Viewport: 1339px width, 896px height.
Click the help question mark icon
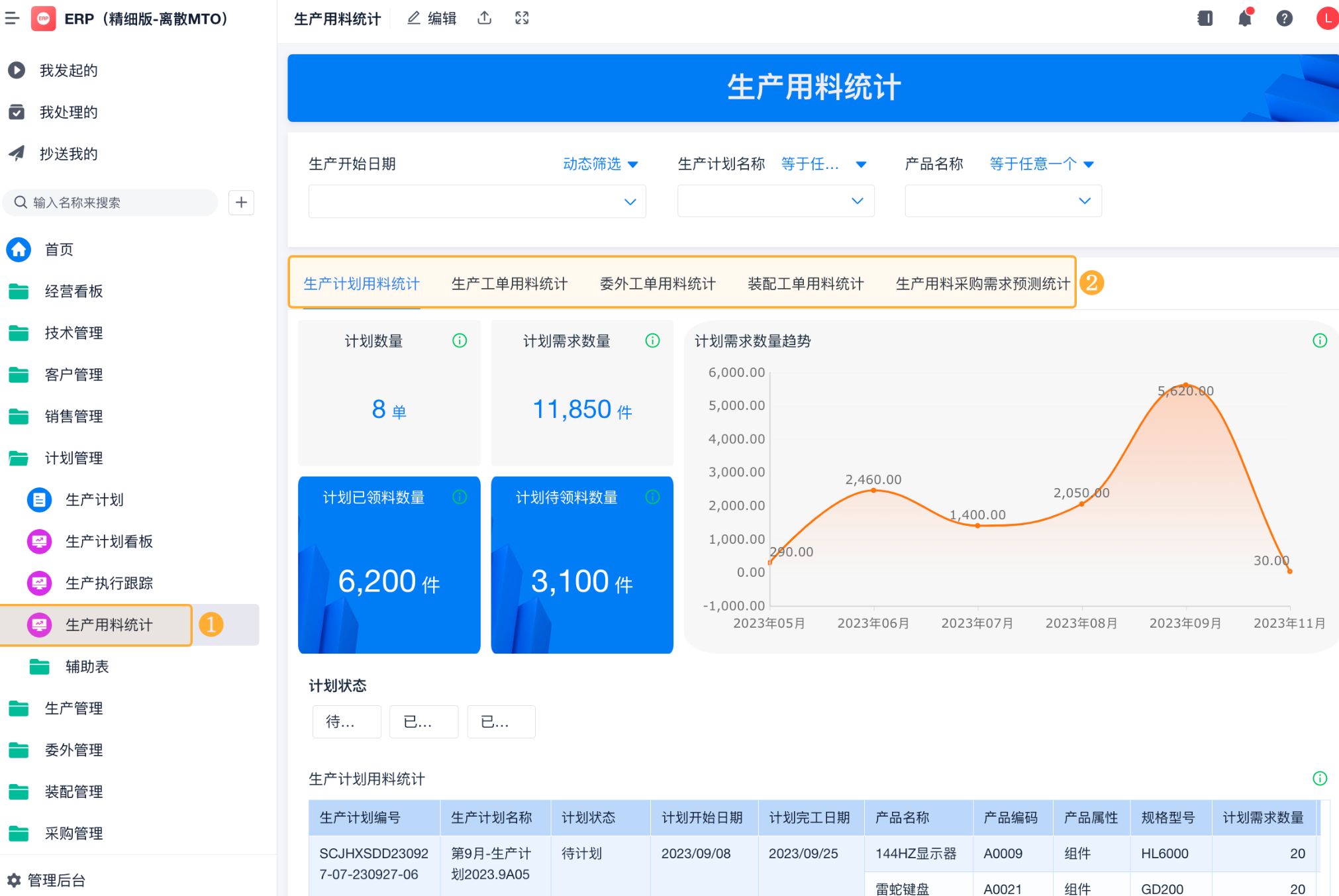tap(1284, 18)
